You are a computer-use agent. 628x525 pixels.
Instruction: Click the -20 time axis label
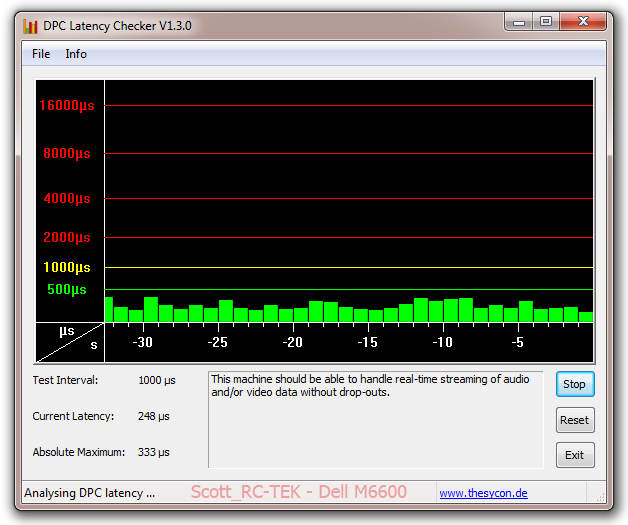pyautogui.click(x=292, y=342)
